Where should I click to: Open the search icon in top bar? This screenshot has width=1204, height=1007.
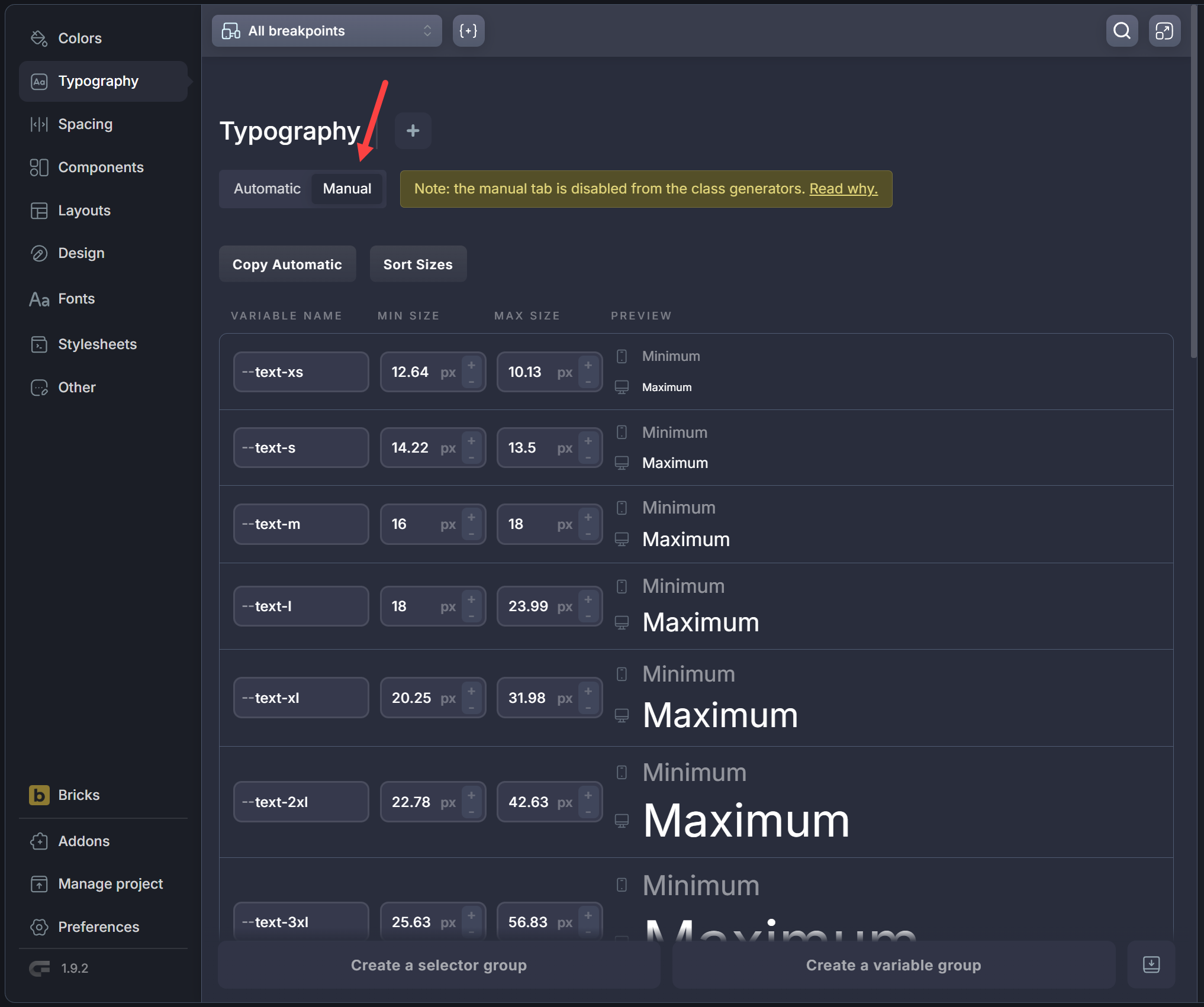tap(1122, 31)
